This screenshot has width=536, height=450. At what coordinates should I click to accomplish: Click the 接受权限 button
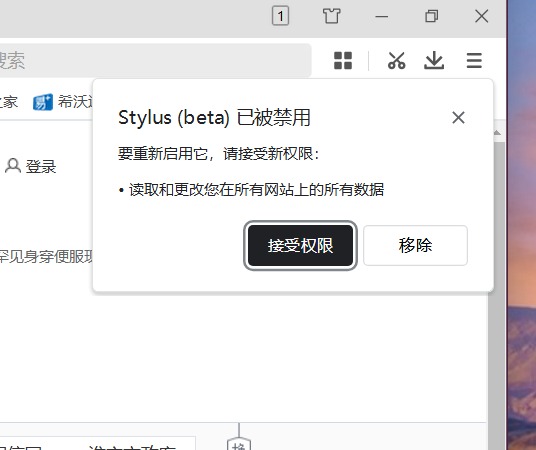click(x=300, y=245)
